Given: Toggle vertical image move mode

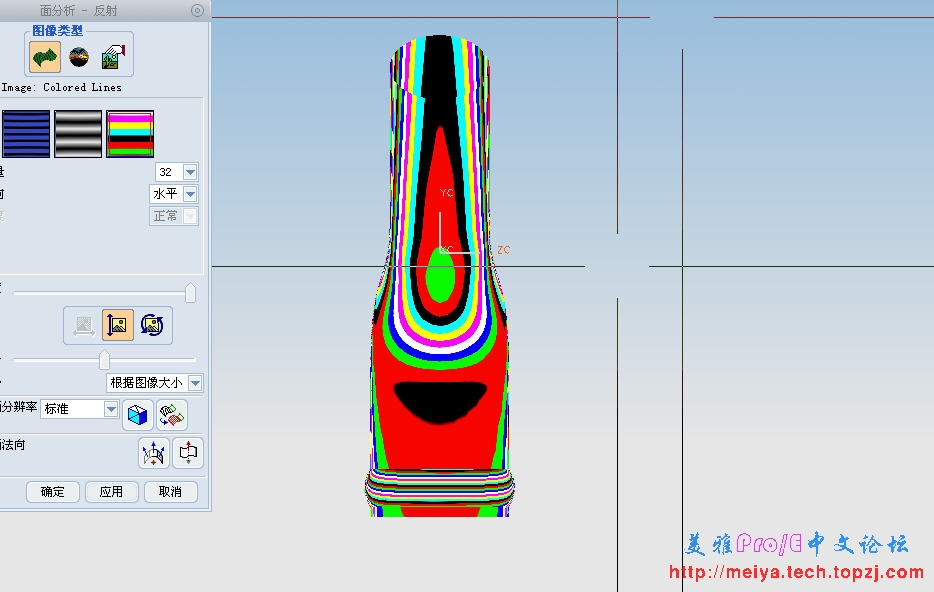Looking at the screenshot, I should [x=118, y=324].
